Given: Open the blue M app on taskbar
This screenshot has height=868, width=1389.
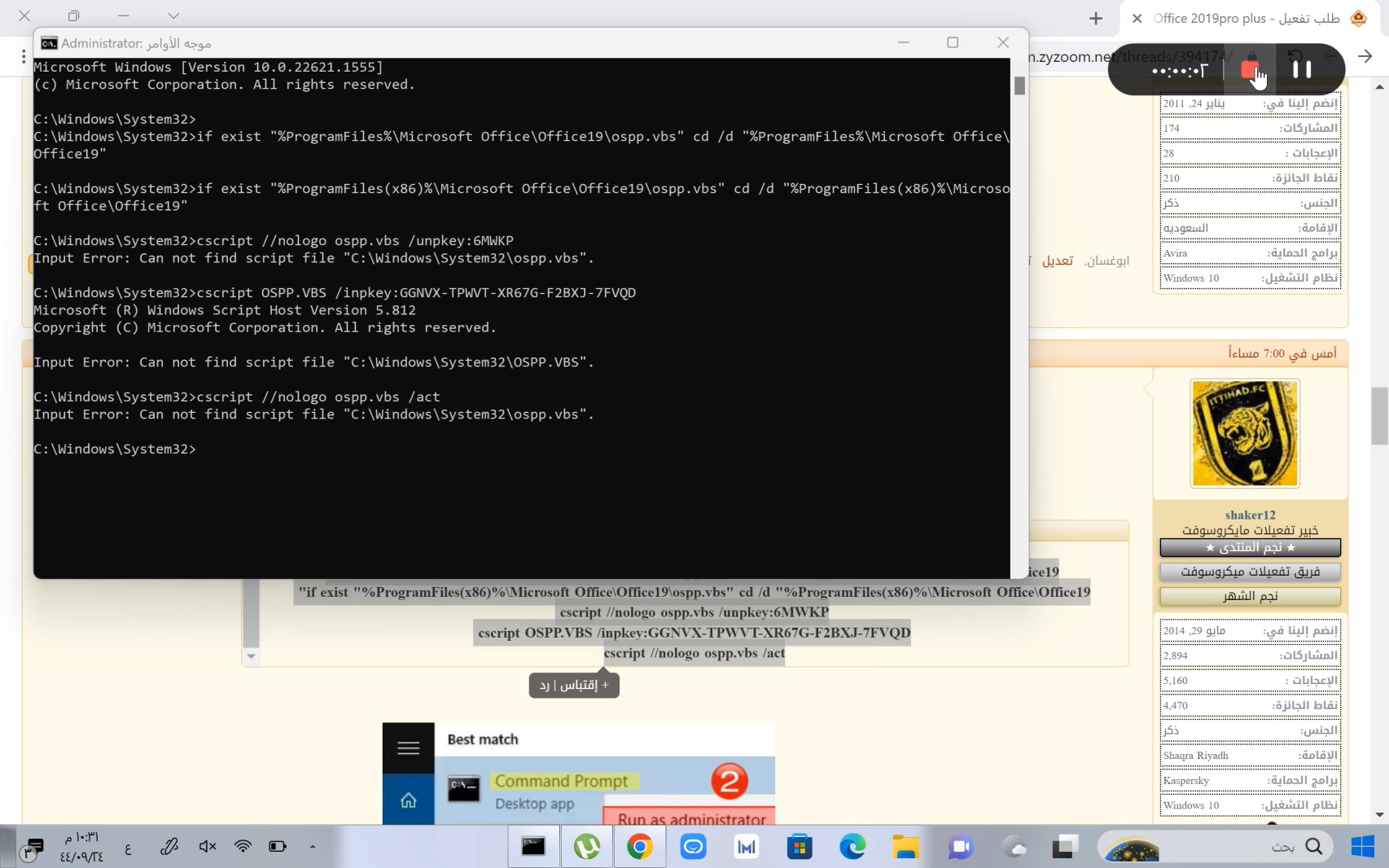Looking at the screenshot, I should pos(746,847).
